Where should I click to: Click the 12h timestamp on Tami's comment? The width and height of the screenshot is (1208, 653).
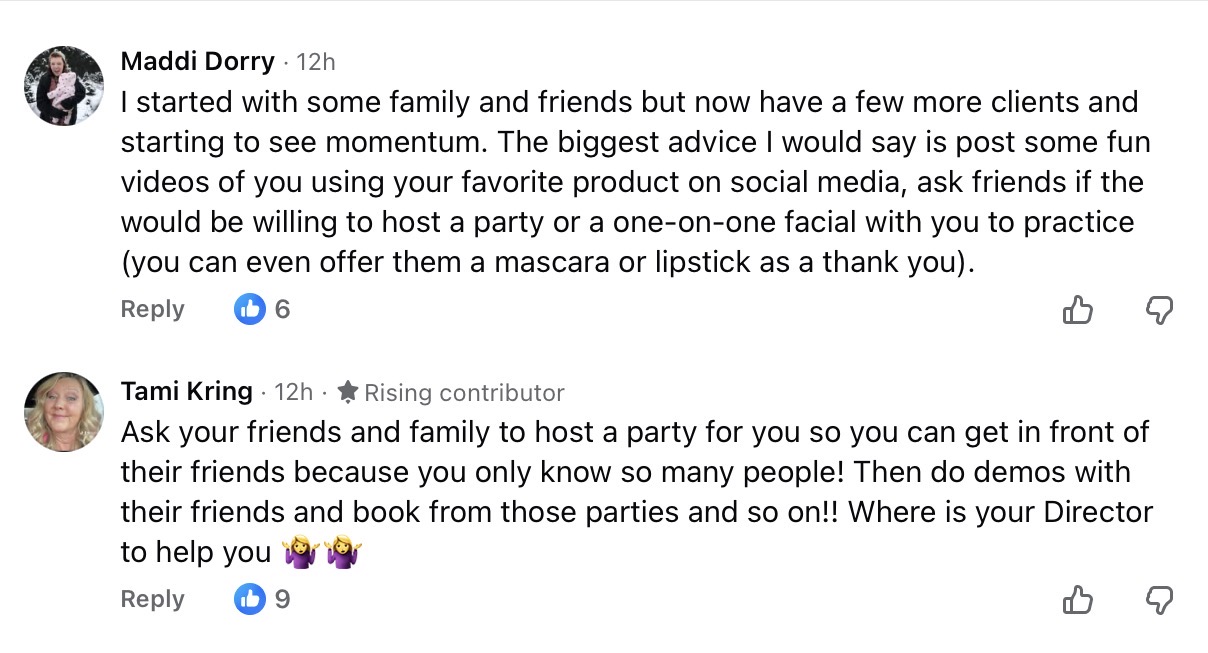294,392
